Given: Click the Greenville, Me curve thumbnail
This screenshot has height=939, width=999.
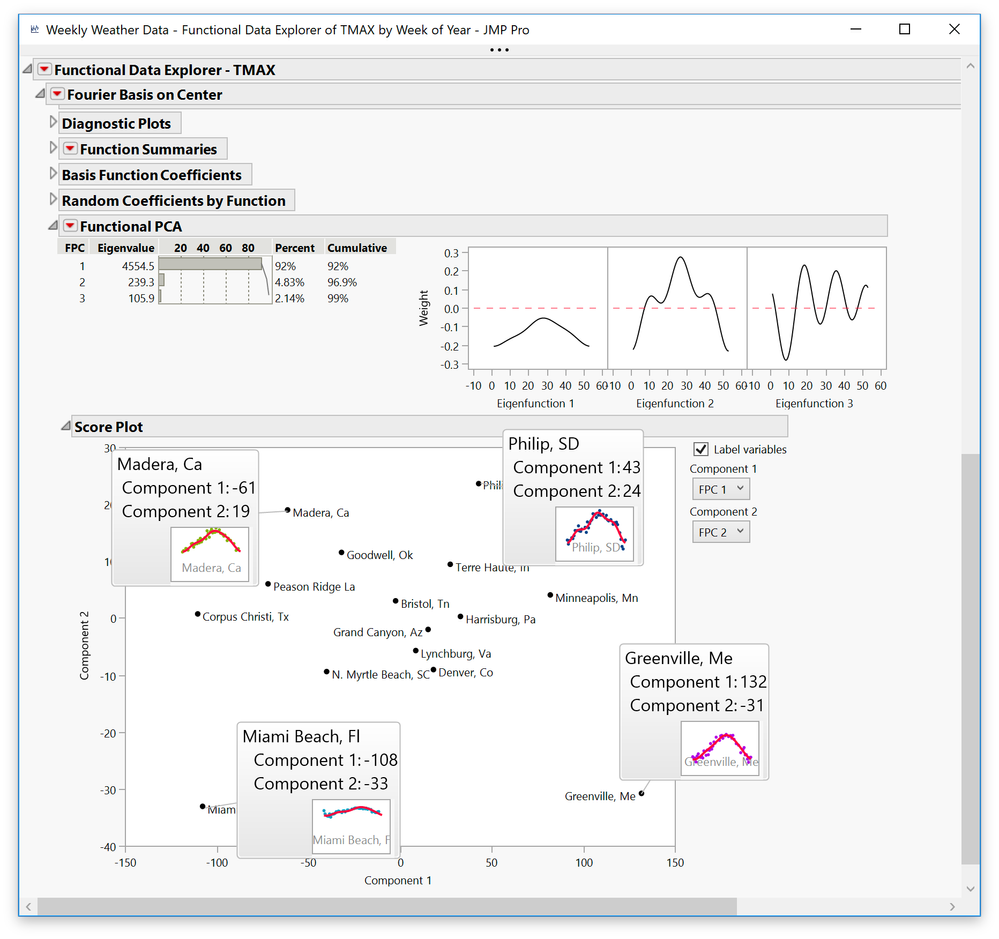Looking at the screenshot, I should pos(720,749).
